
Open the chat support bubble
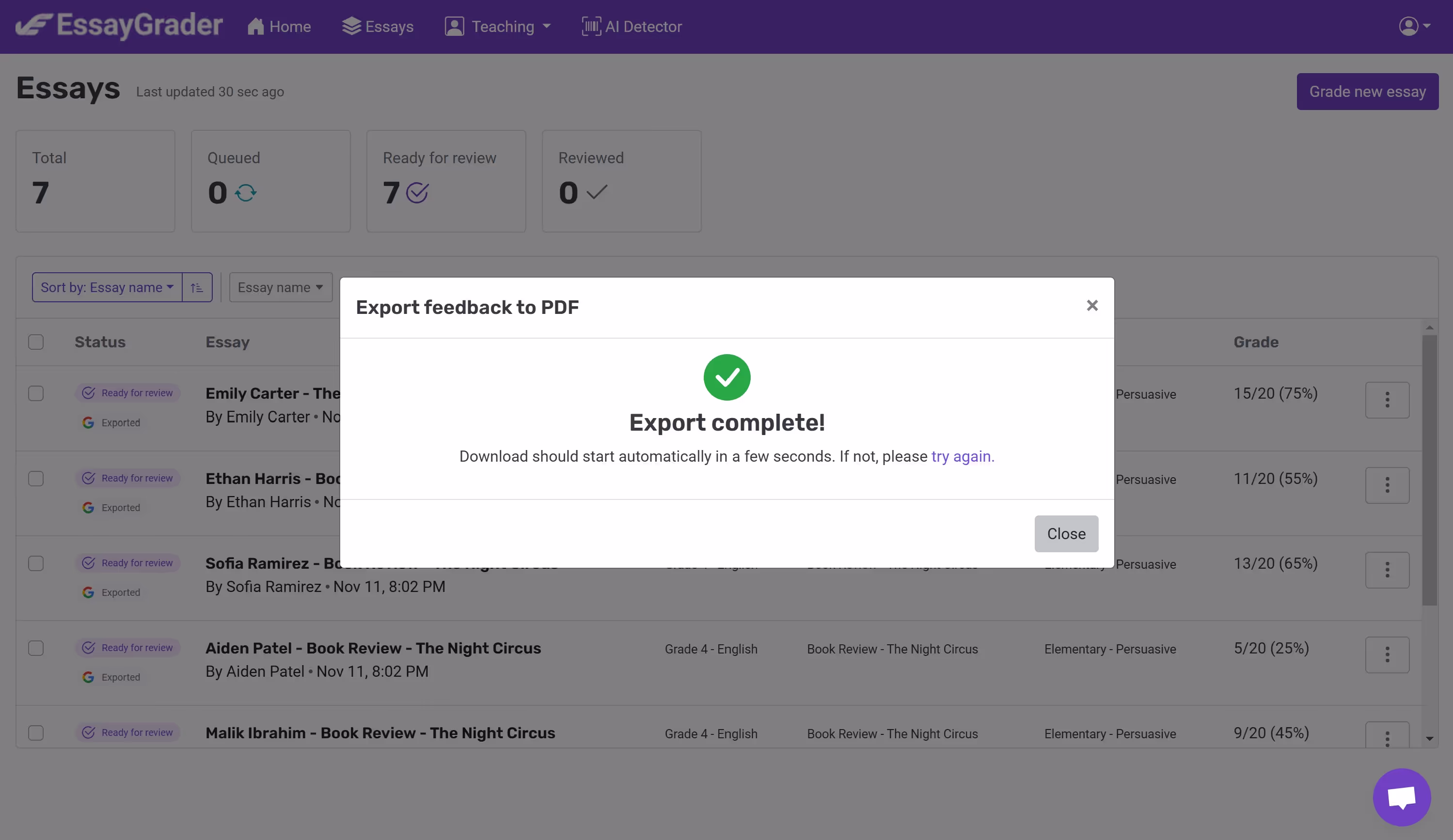[1402, 797]
